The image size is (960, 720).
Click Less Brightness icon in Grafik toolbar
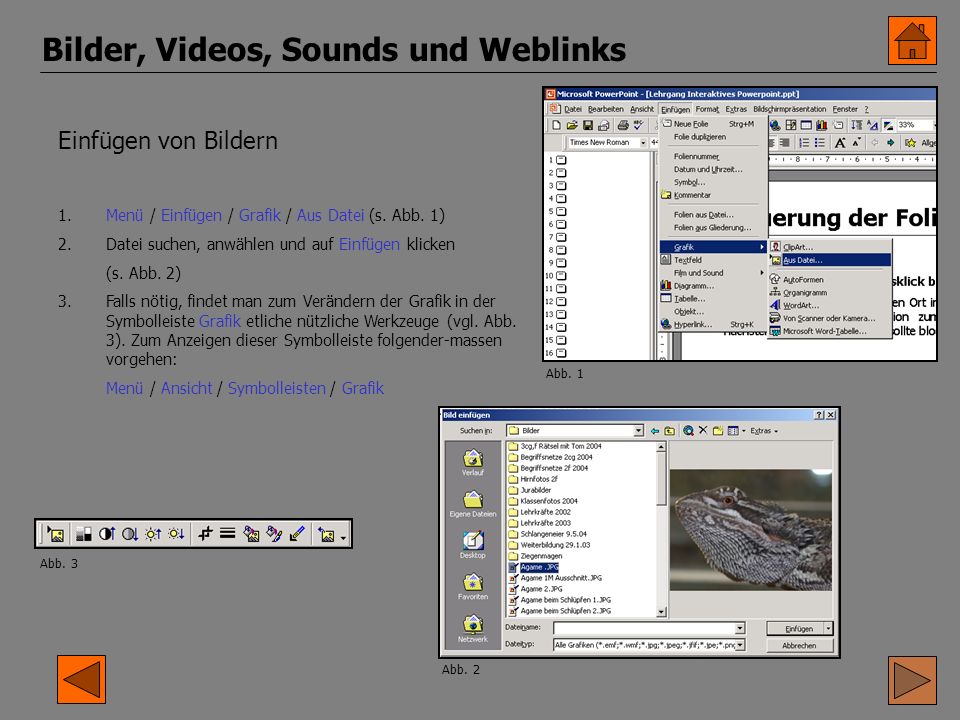(x=176, y=534)
